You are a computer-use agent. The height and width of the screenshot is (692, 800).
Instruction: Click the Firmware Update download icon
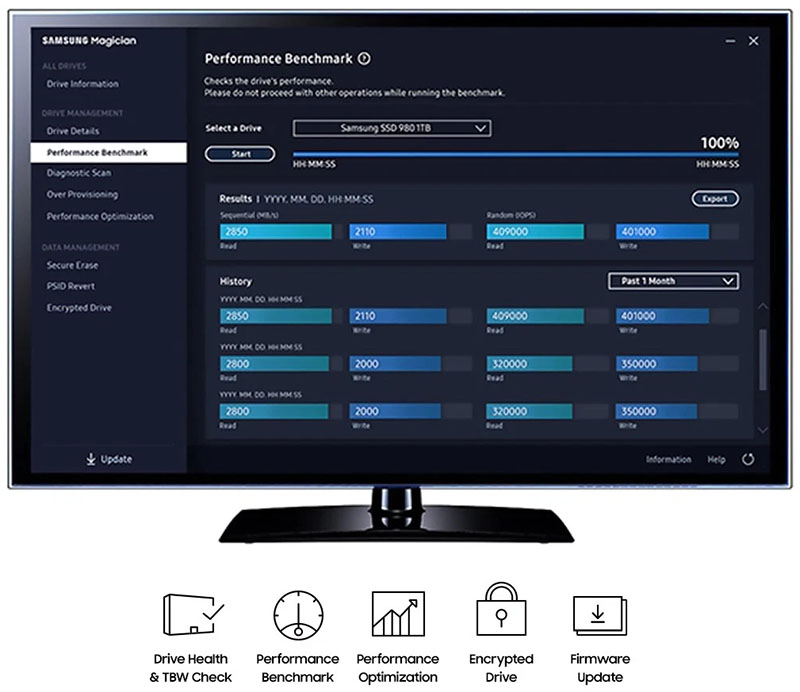click(599, 615)
